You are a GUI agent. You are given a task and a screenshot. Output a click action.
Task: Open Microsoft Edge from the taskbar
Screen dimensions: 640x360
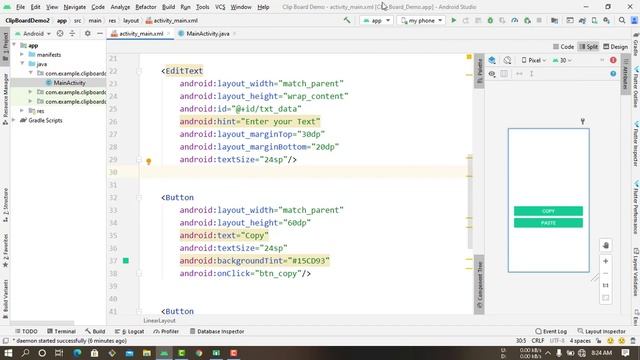tap(77, 353)
